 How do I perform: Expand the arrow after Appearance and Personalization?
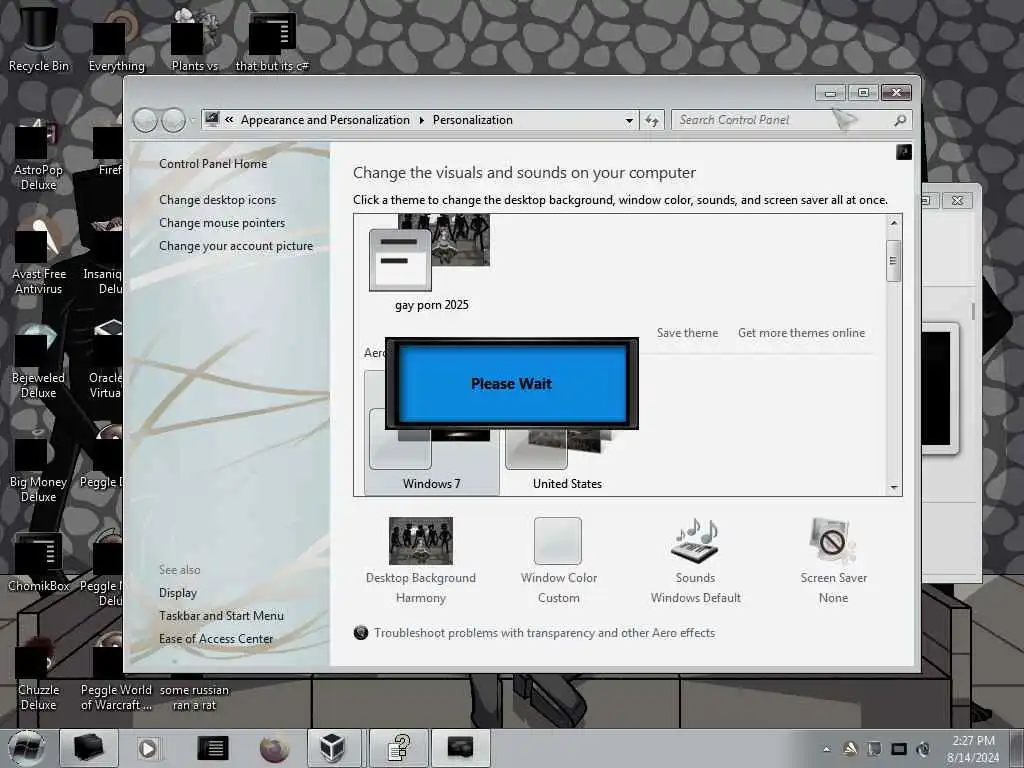tap(421, 120)
